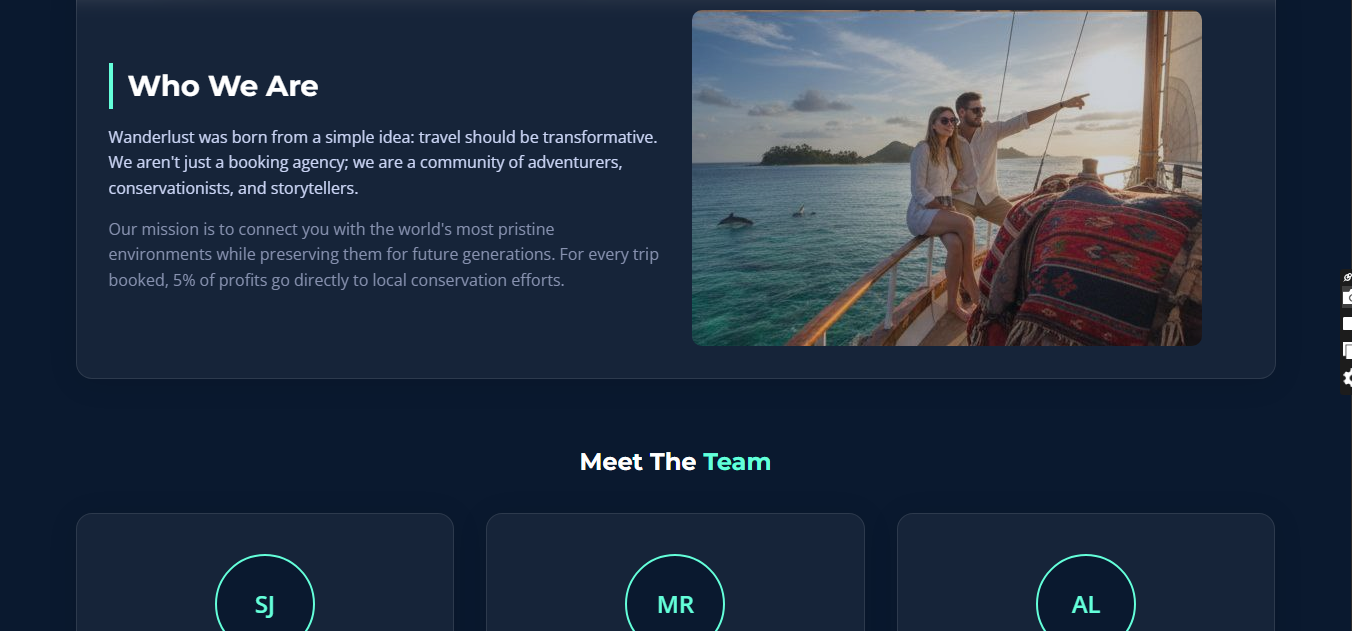
Task: Click the Meet The Team heading
Action: (x=675, y=462)
